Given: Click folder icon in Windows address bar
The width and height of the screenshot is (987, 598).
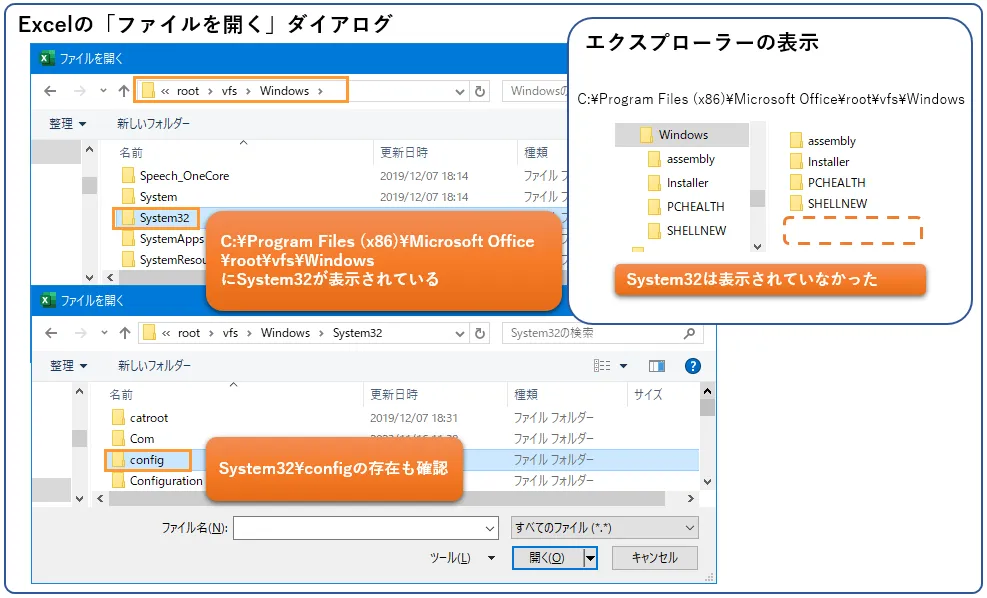Looking at the screenshot, I should tap(148, 91).
